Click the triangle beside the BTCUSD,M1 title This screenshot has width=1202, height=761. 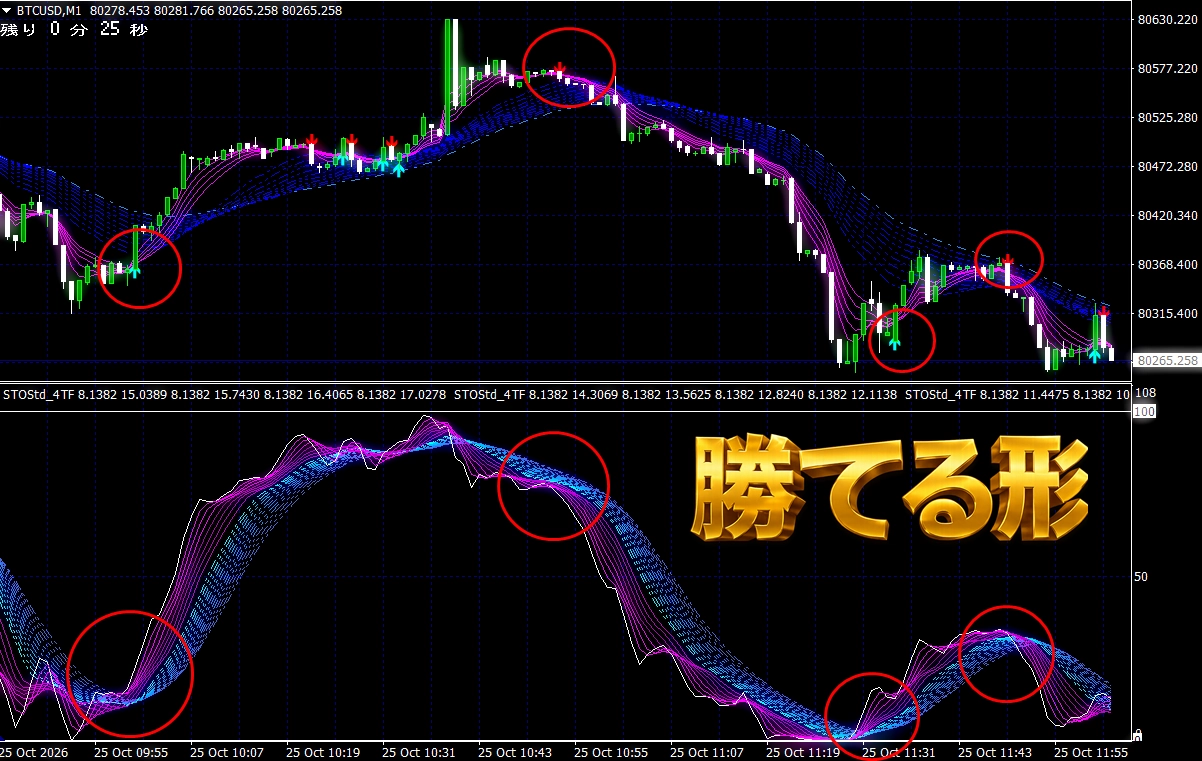[7, 11]
